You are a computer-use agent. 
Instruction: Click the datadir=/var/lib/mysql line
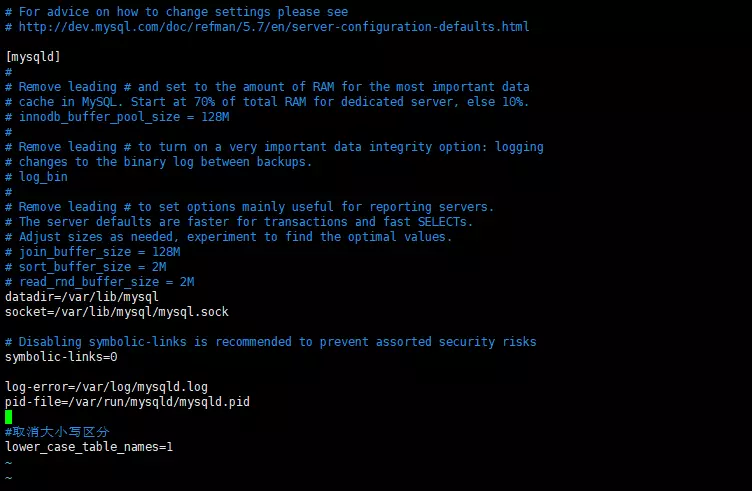[x=82, y=297]
